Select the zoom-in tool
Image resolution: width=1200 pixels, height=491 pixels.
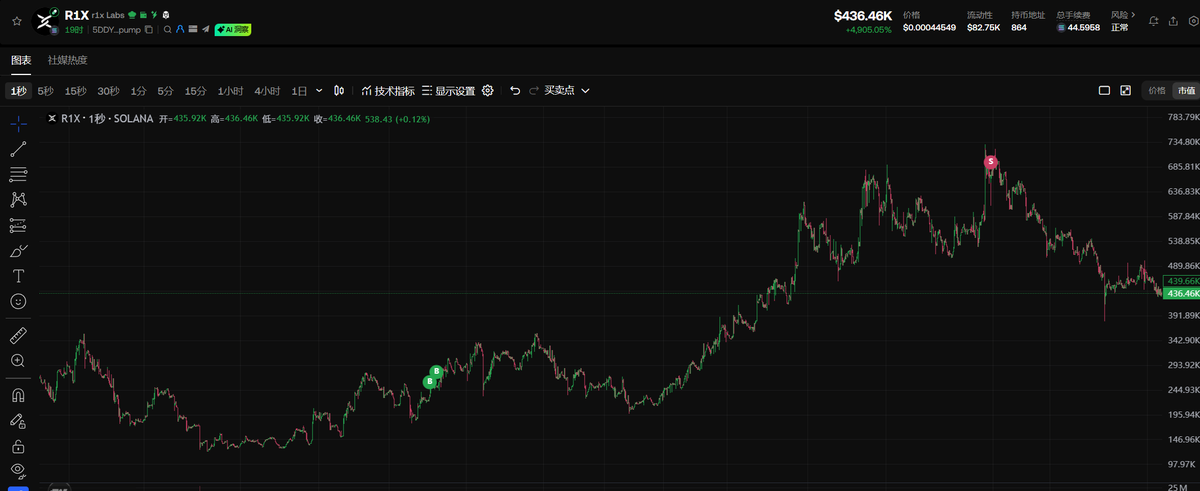(x=18, y=360)
